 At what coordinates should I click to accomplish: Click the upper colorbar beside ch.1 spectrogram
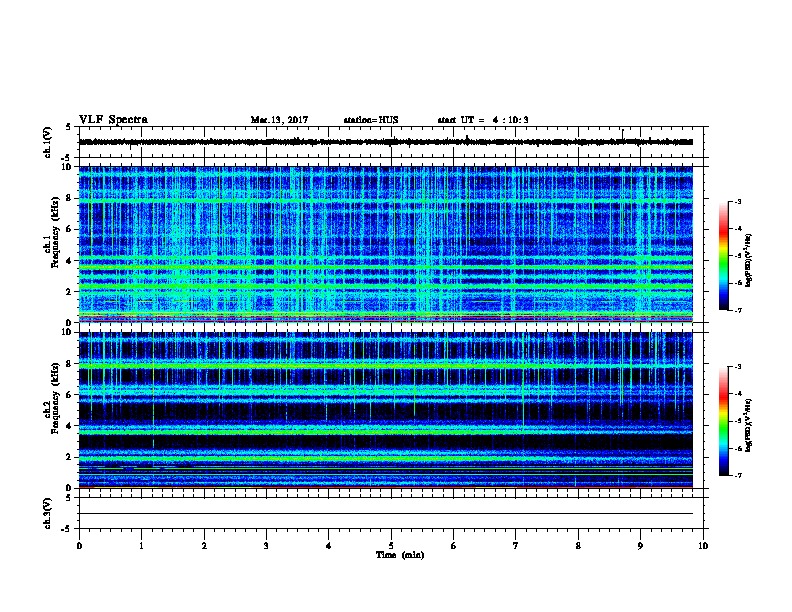pos(723,256)
